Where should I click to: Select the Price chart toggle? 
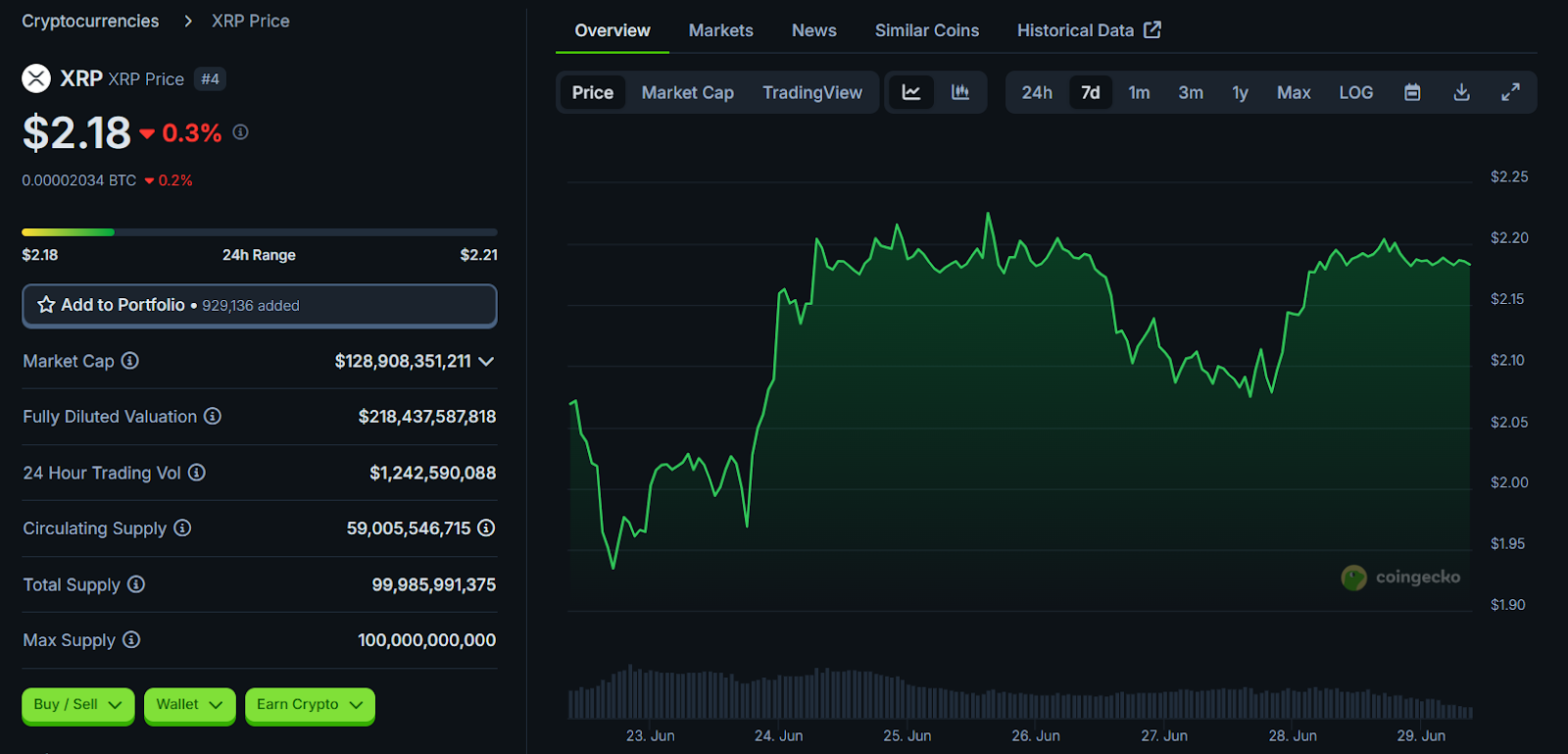coord(593,92)
